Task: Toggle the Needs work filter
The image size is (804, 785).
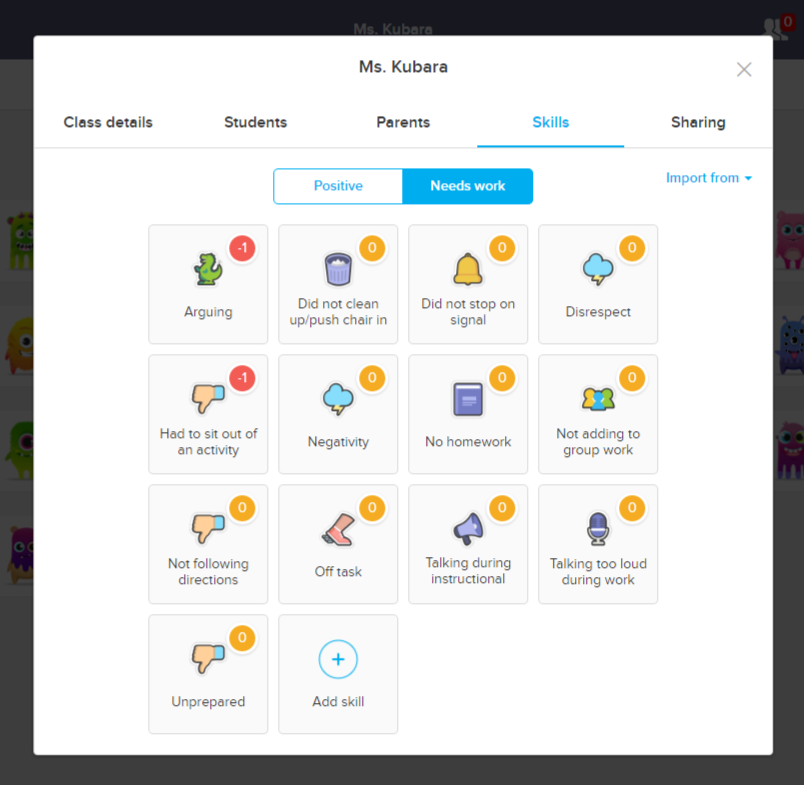Action: [x=467, y=186]
